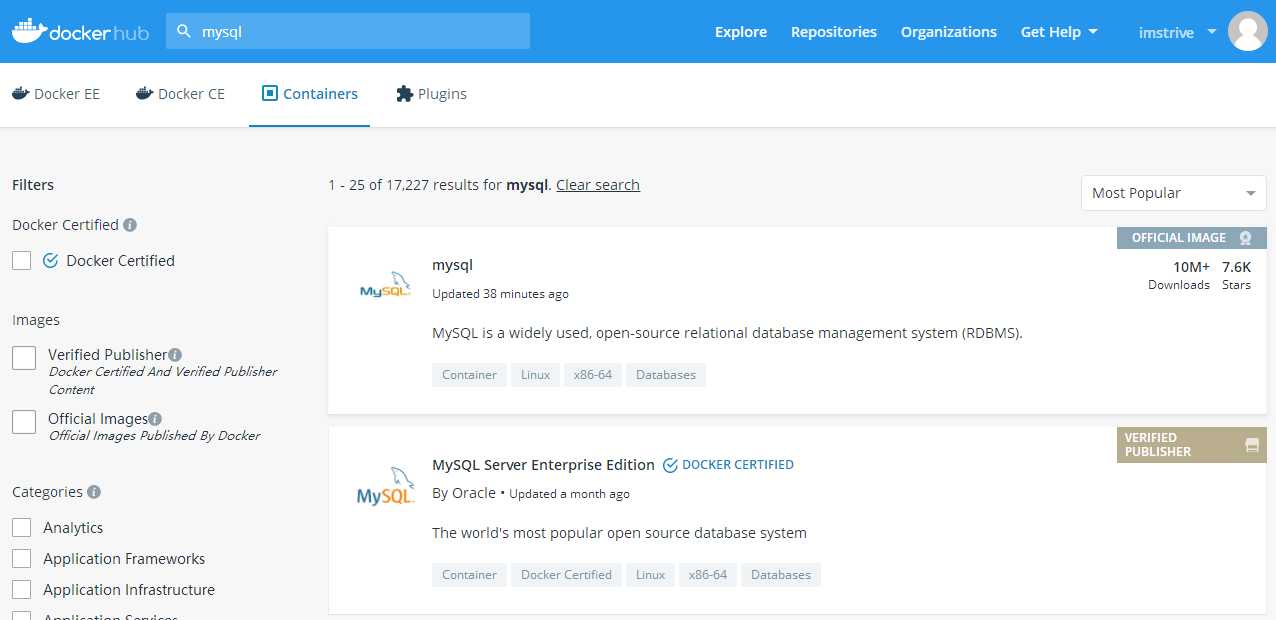The height and width of the screenshot is (620, 1276).
Task: Click the search magnifier icon
Action: (x=184, y=31)
